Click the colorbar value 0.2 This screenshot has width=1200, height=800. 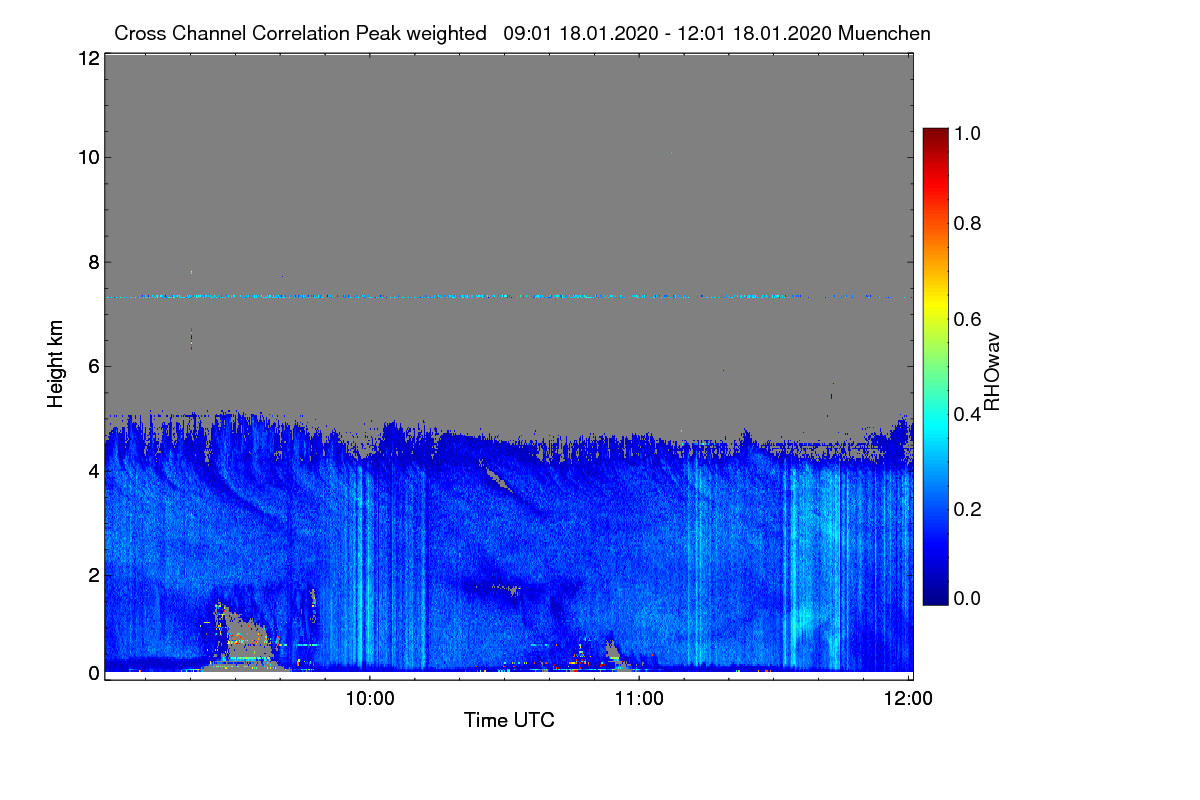(x=968, y=508)
